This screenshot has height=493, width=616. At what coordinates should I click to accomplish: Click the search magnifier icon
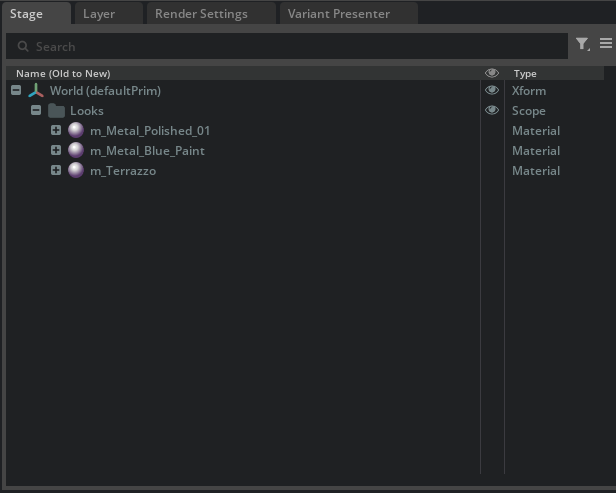click(x=23, y=47)
